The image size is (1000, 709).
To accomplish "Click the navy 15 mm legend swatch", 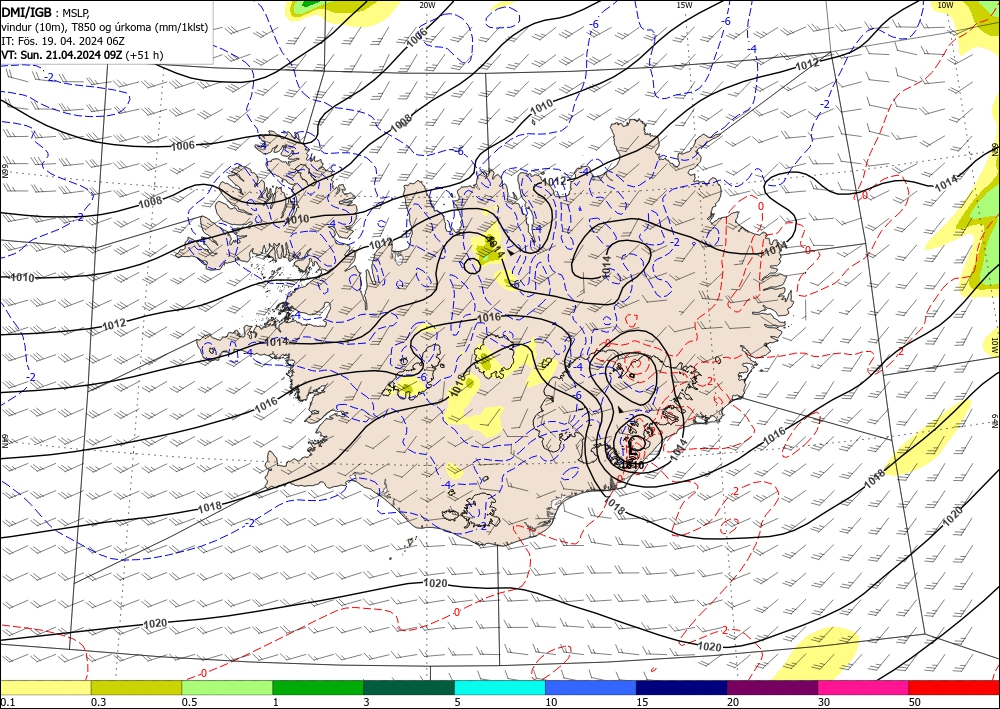I will tap(682, 687).
